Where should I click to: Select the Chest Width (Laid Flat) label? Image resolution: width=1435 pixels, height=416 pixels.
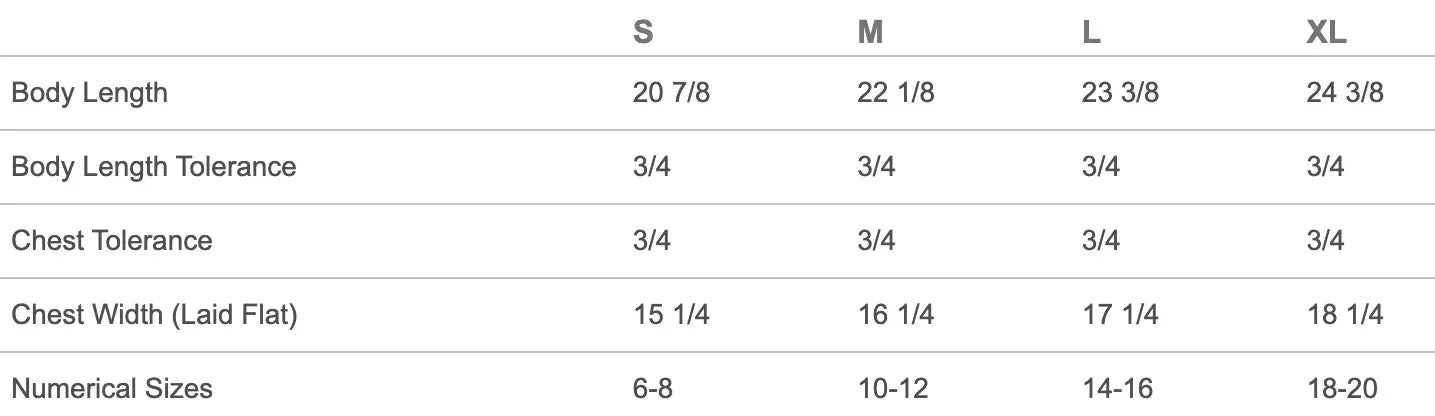(154, 315)
